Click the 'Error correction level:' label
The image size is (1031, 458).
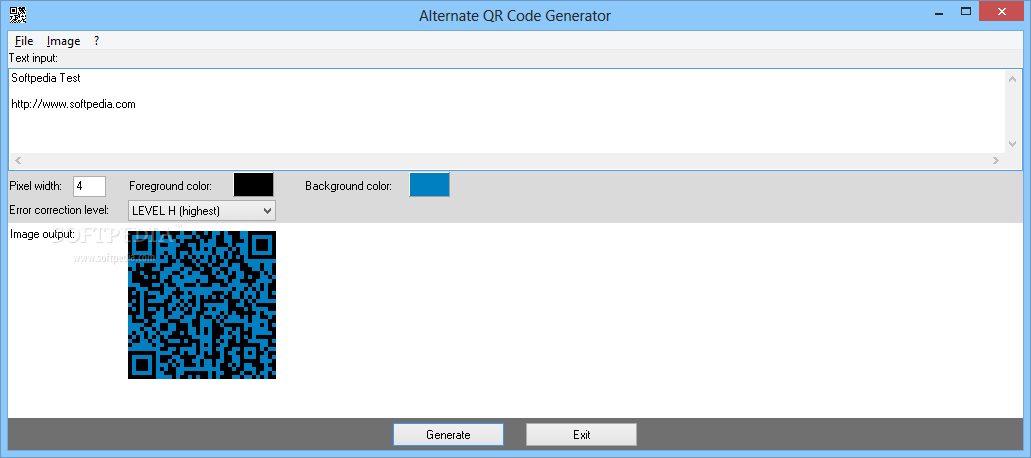[x=59, y=210]
